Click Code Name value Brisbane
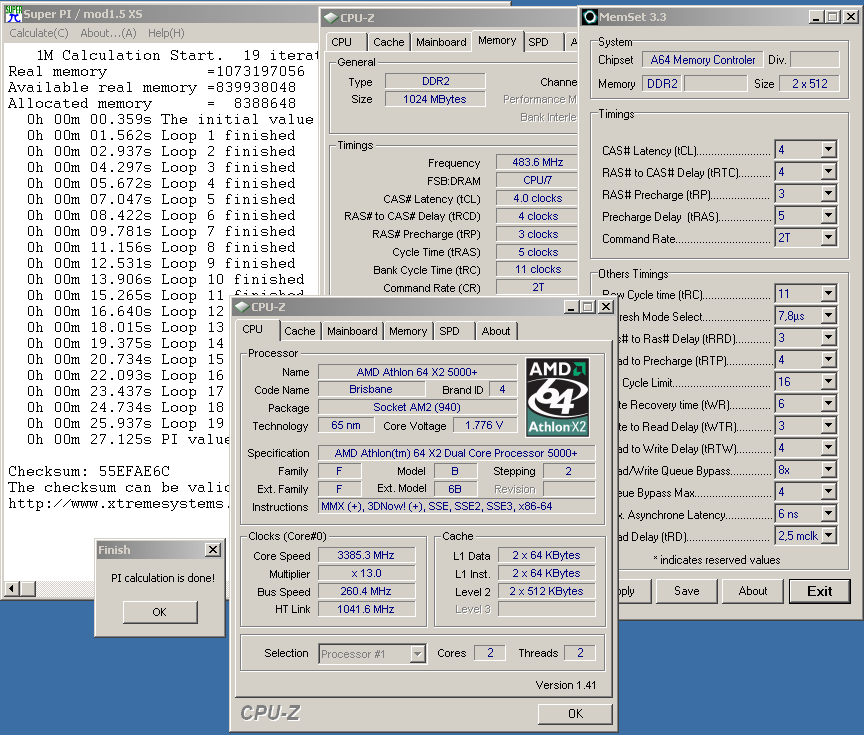This screenshot has height=735, width=864. point(371,390)
